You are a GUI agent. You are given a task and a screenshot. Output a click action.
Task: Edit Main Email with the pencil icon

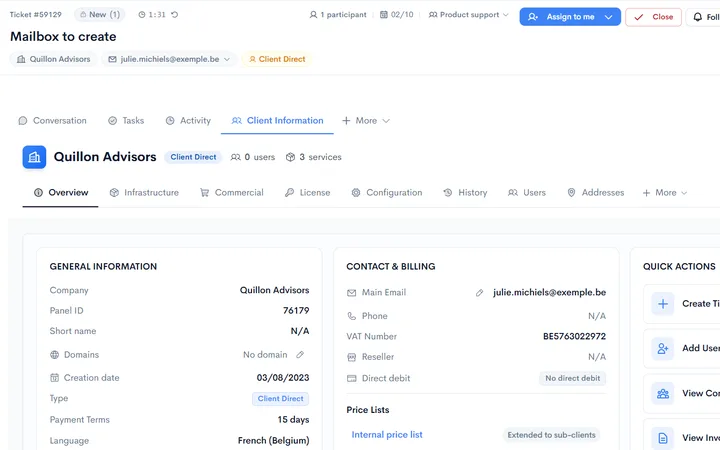click(x=479, y=292)
